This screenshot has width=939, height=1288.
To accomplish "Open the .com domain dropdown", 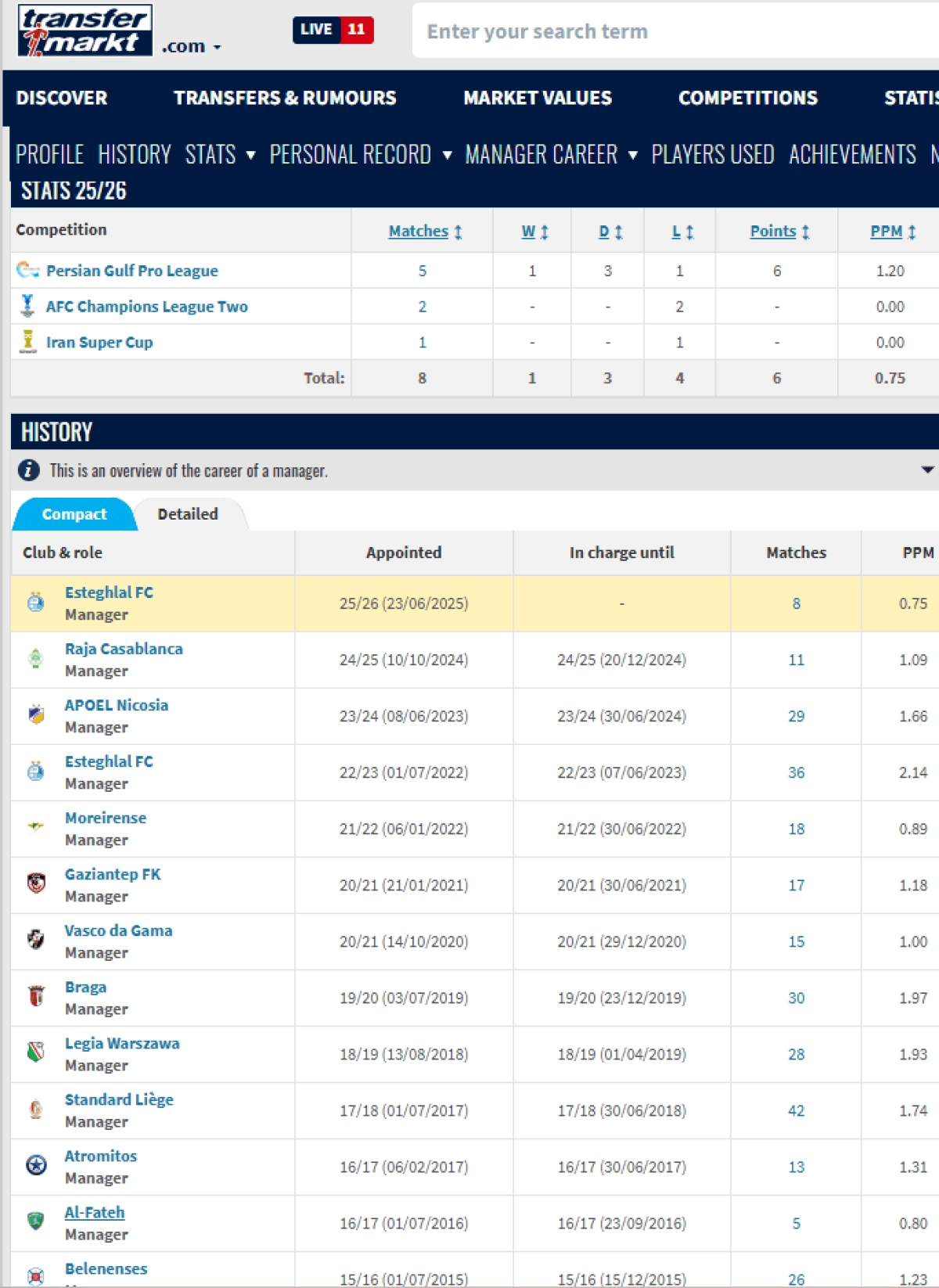I will point(191,47).
